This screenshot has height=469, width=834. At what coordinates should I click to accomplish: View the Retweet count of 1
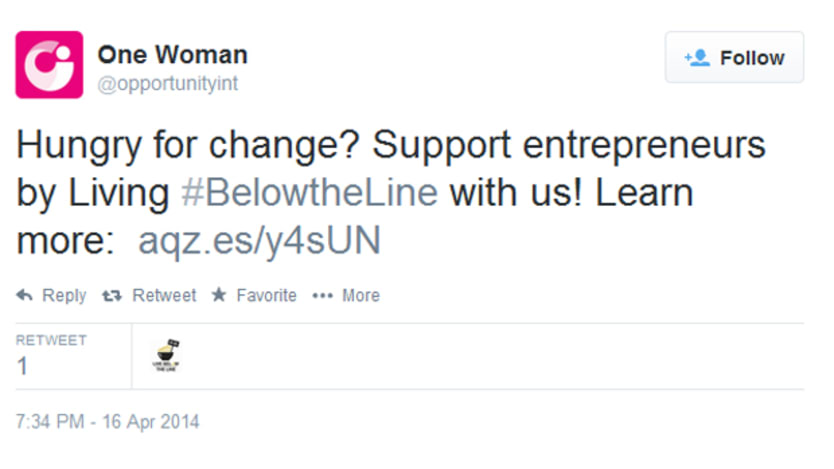[22, 366]
